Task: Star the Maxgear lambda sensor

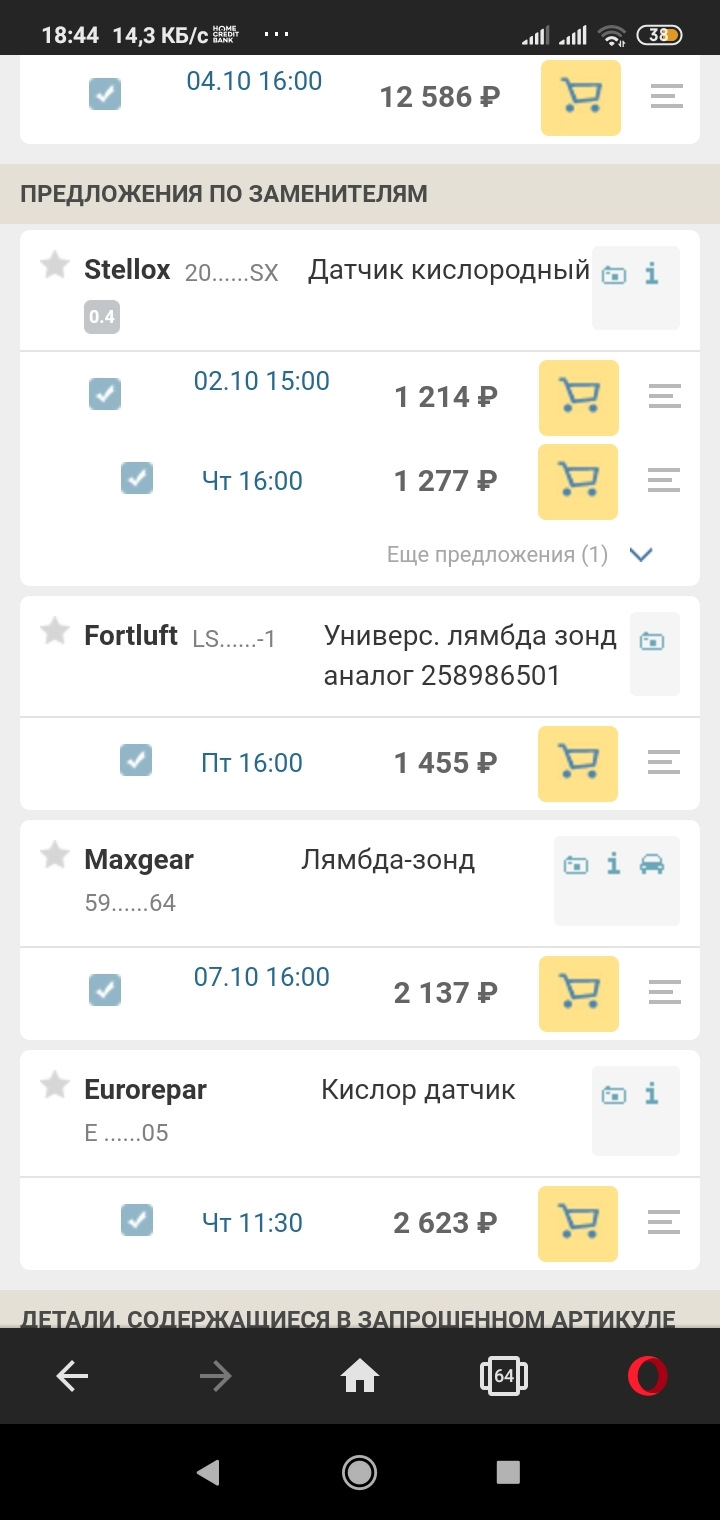Action: tap(55, 856)
